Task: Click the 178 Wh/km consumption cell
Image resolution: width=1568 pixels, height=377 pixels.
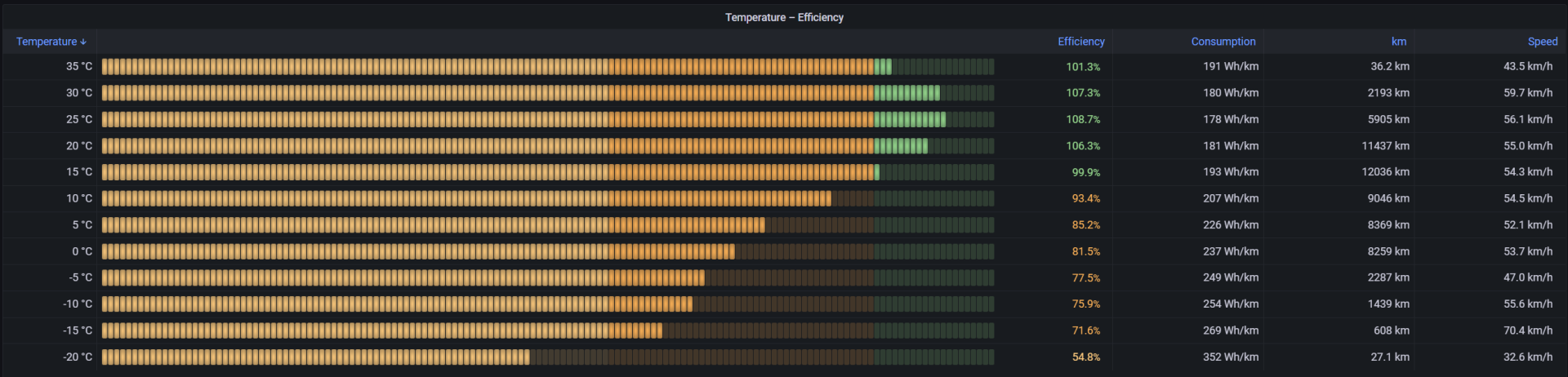Action: (x=1230, y=120)
